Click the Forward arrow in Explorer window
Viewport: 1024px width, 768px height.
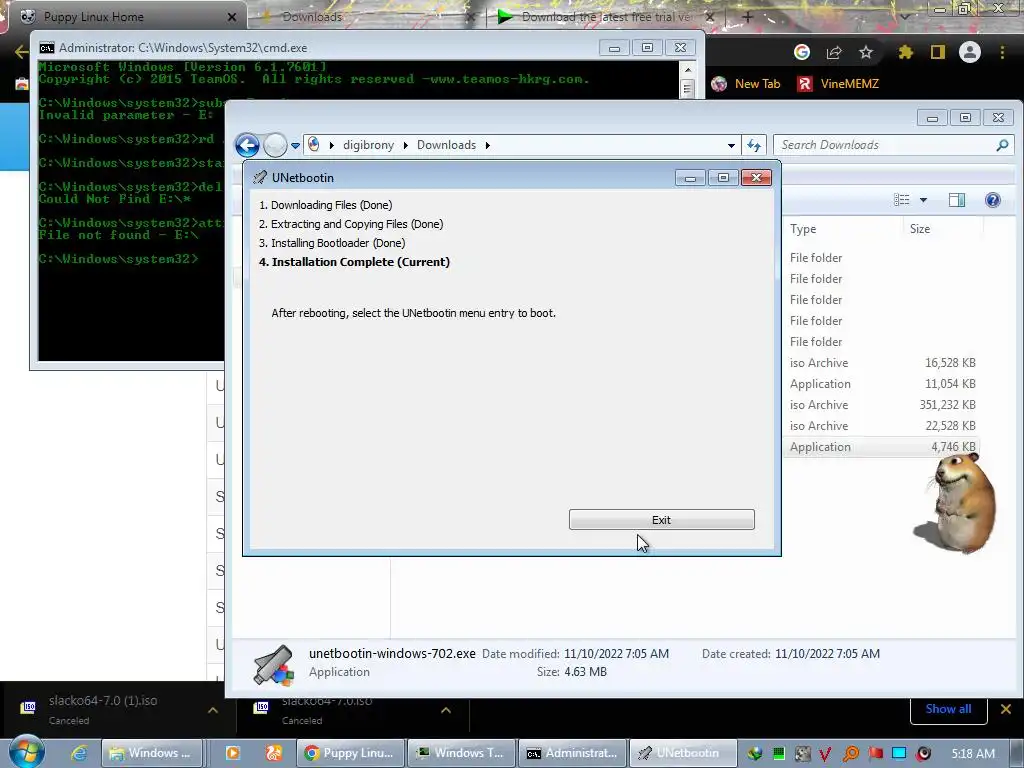point(275,145)
